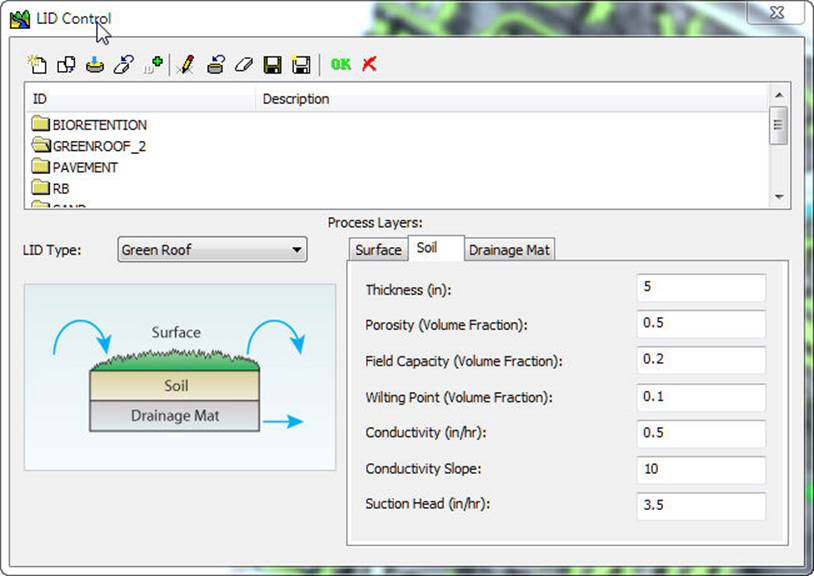Click the Save As toolbar icon
This screenshot has width=814, height=576.
pyautogui.click(x=299, y=63)
